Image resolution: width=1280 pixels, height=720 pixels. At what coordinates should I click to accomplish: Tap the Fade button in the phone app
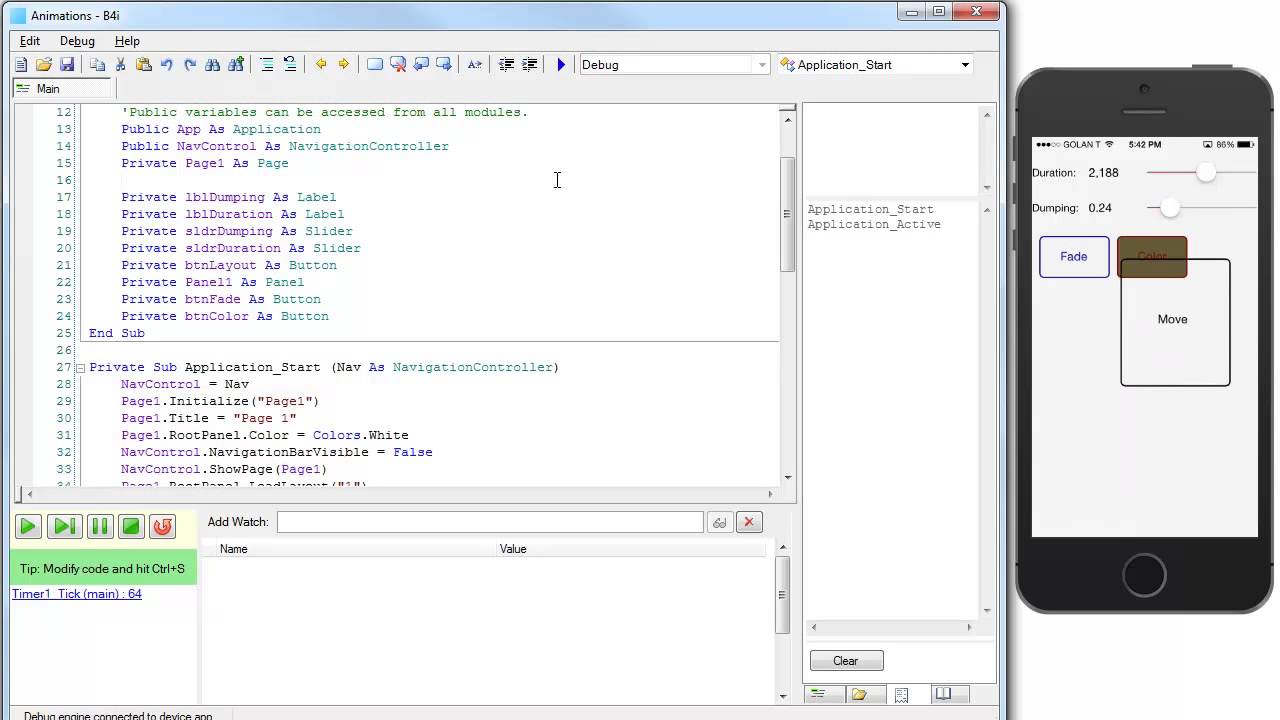1074,257
